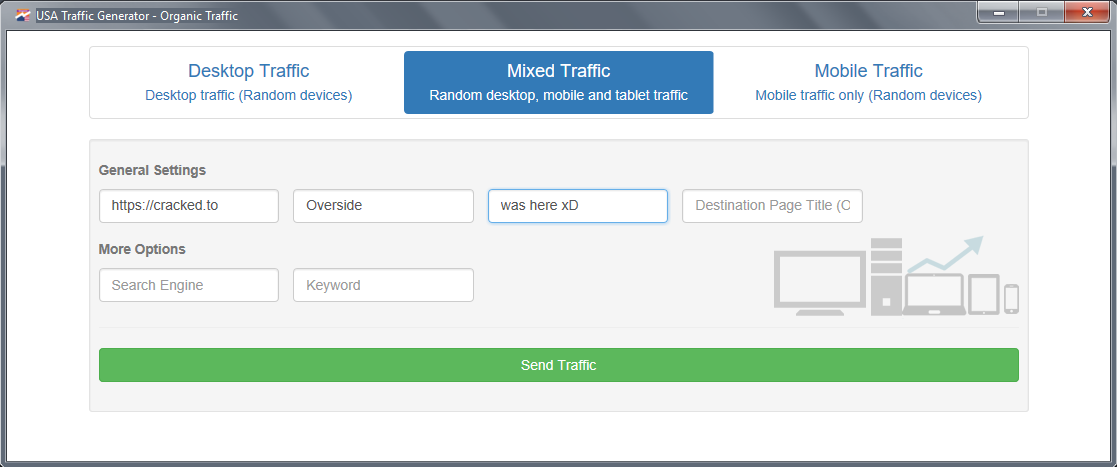The height and width of the screenshot is (467, 1117).
Task: Minimize the USA Traffic Generator window
Action: (999, 12)
